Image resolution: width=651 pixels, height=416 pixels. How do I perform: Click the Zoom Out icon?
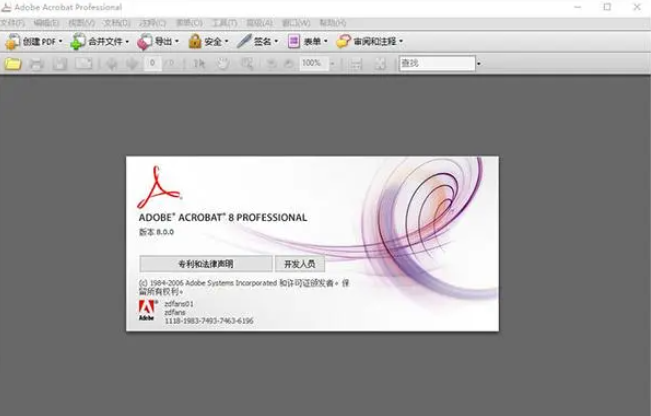271,64
